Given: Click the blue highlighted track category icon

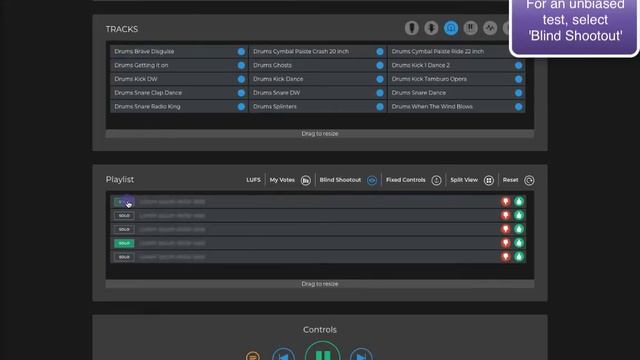Looking at the screenshot, I should click(451, 28).
